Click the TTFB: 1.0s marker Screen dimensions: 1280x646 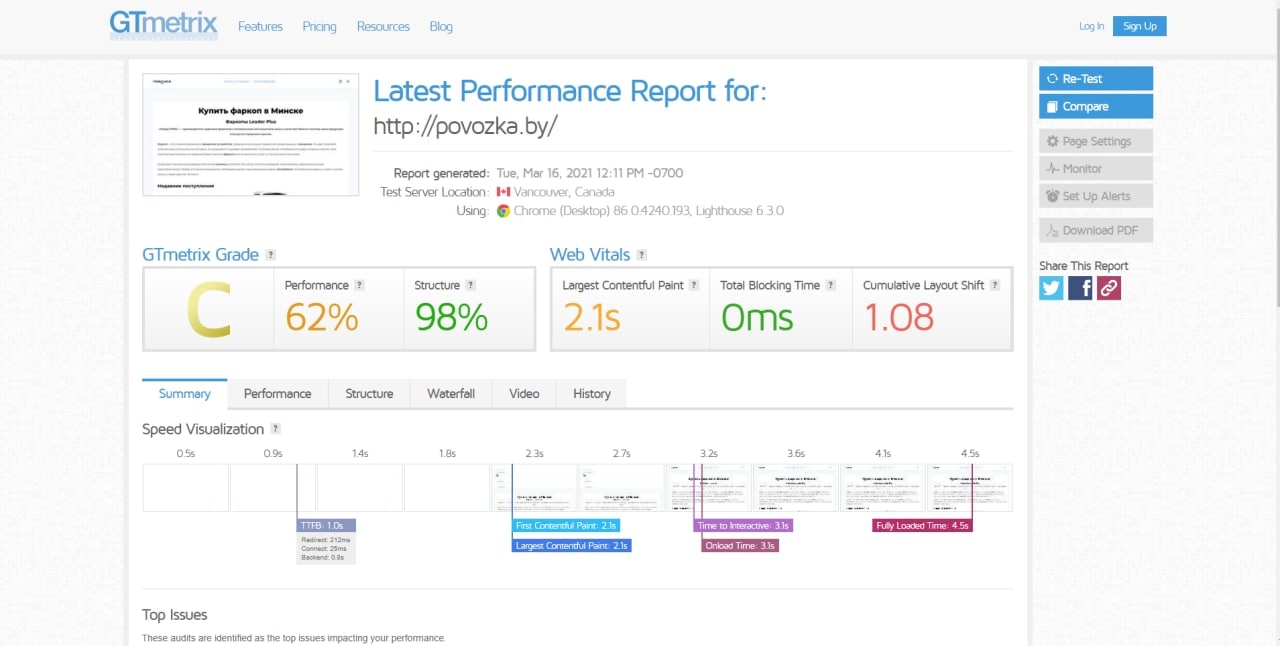point(326,525)
